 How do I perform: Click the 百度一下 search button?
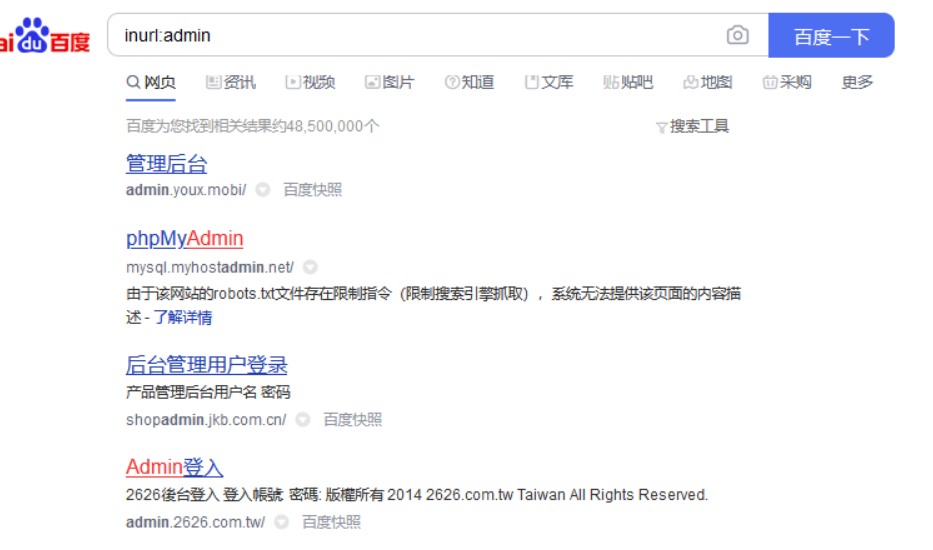[831, 36]
